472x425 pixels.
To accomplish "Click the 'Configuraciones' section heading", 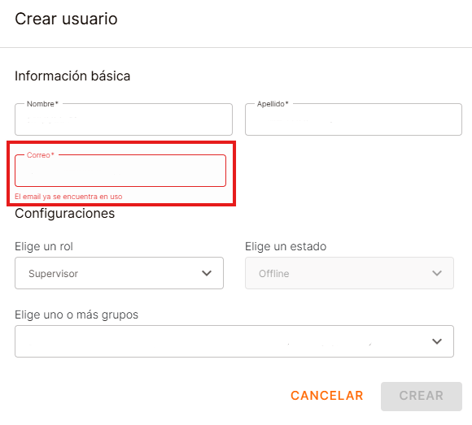I will click(65, 213).
